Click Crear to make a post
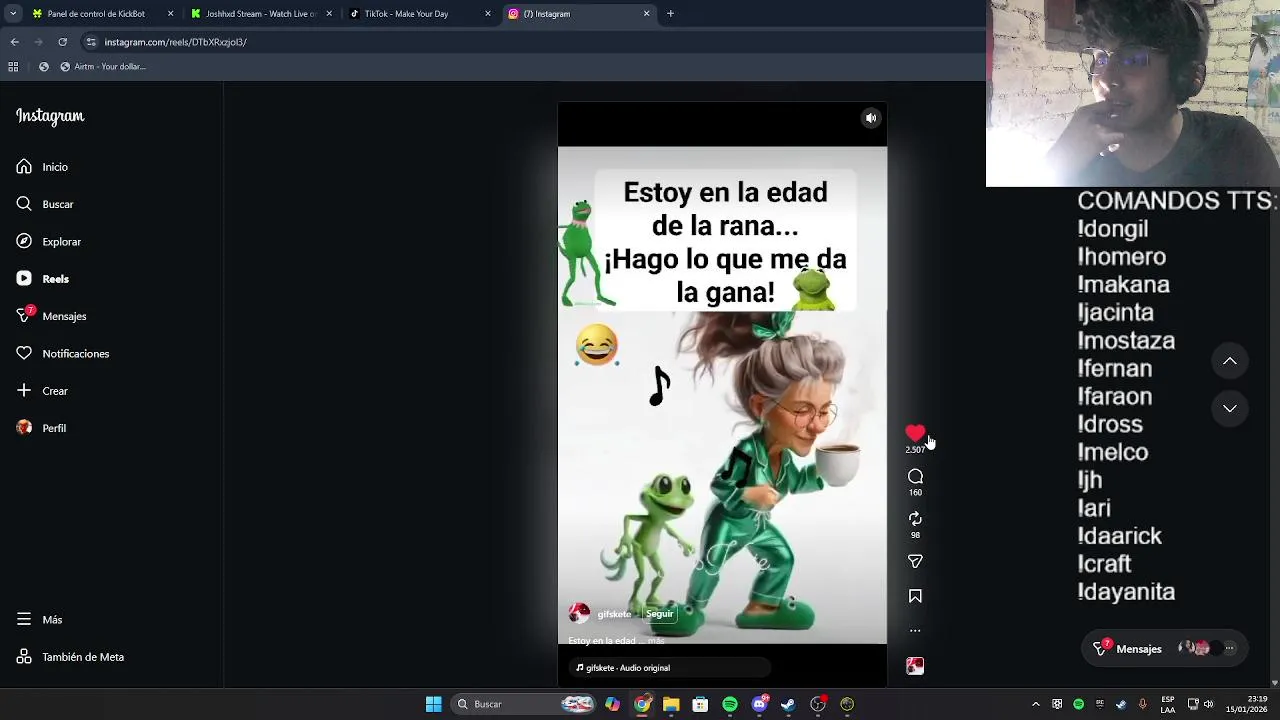 click(41, 391)
